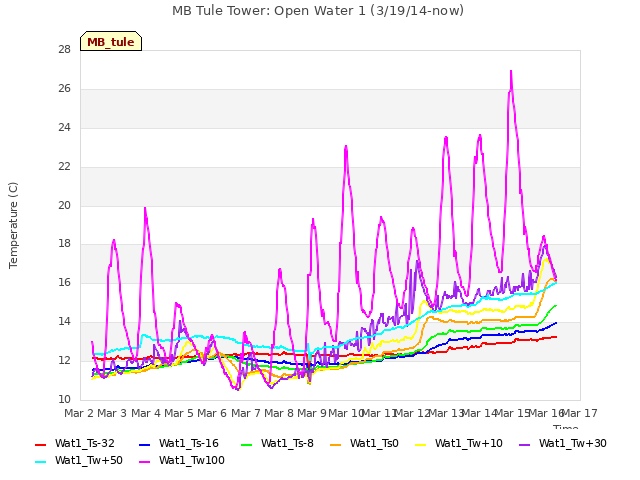
Task: Click the blue Wat1_Ts-16 legend swatch
Action: coord(145,444)
